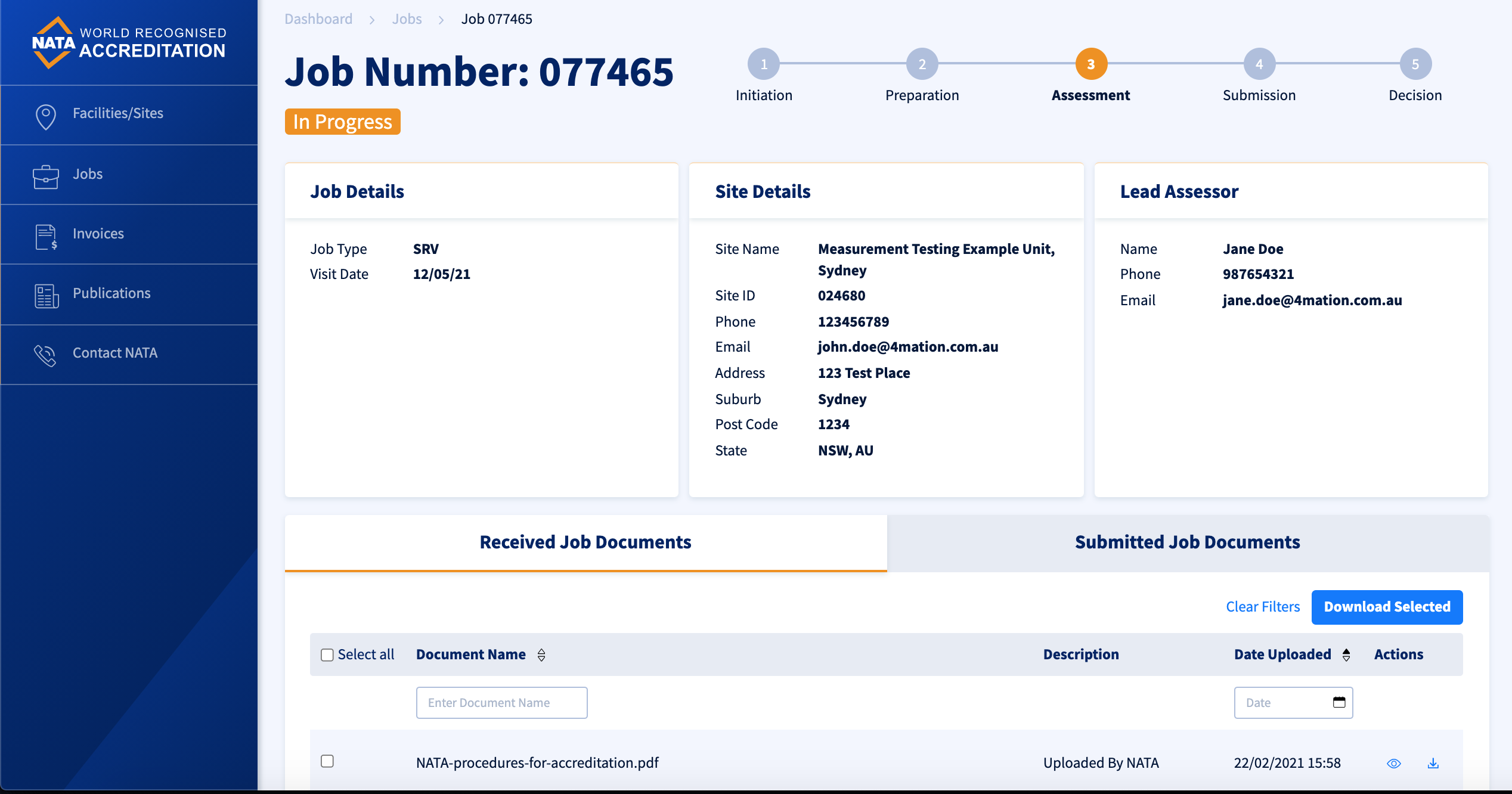Check the Select all checkbox
1512x794 pixels.
click(327, 655)
